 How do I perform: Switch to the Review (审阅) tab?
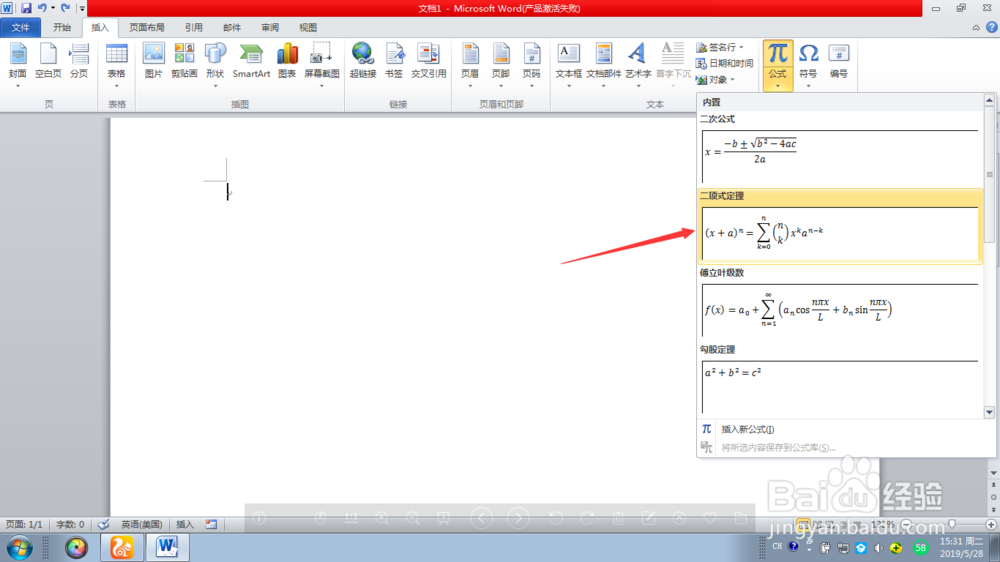tap(270, 27)
